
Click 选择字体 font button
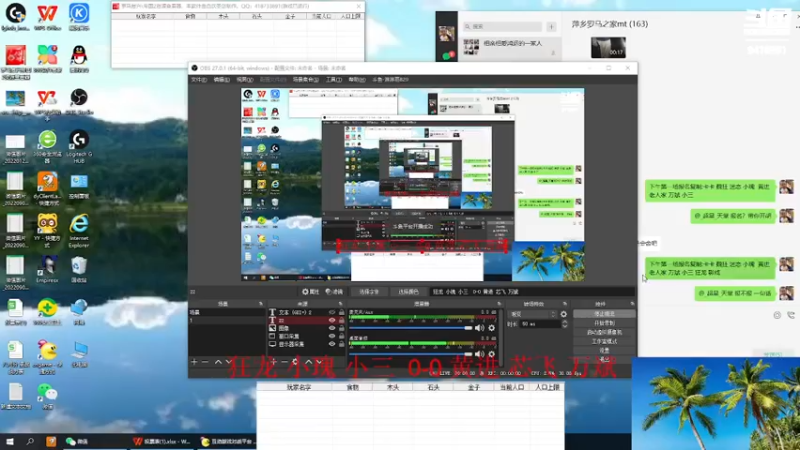[x=368, y=292]
